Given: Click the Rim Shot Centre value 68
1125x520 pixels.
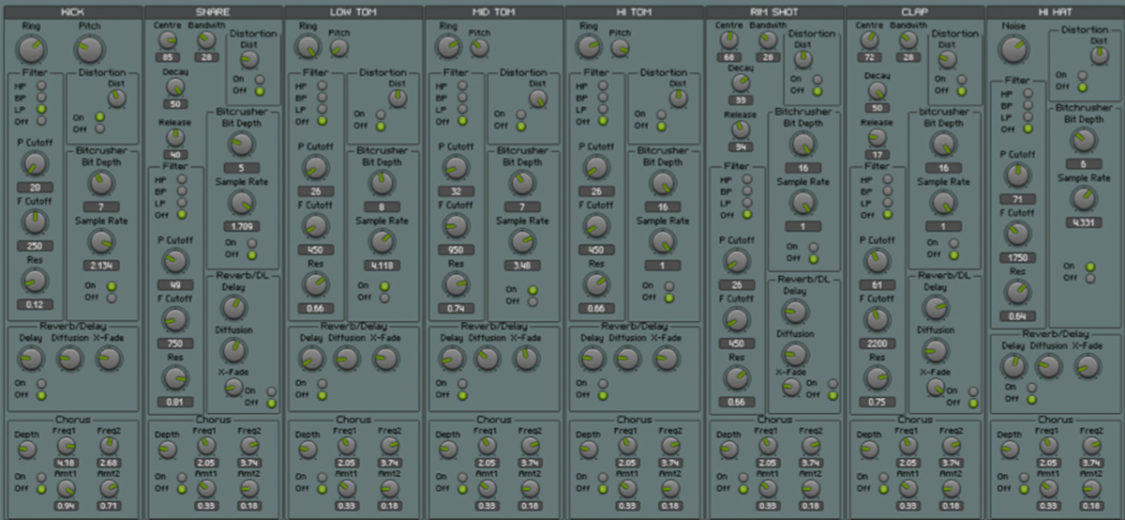Looking at the screenshot, I should coord(729,57).
